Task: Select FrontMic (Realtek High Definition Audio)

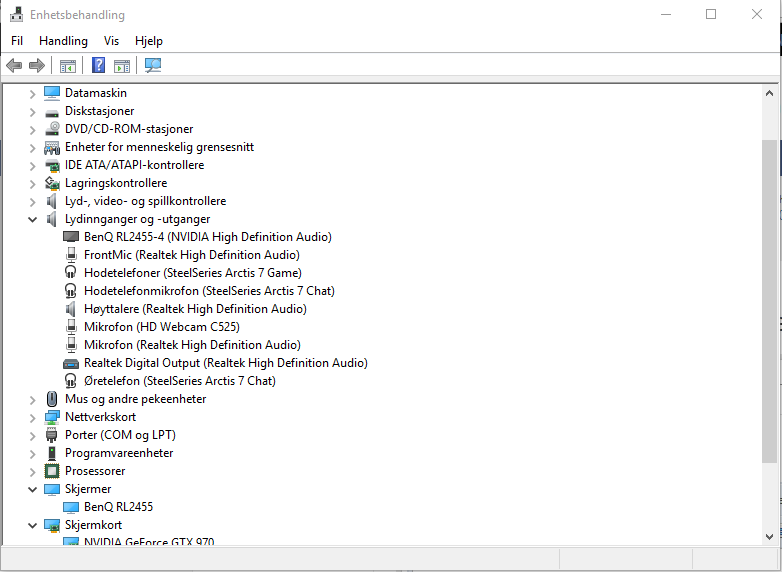Action: pos(192,255)
